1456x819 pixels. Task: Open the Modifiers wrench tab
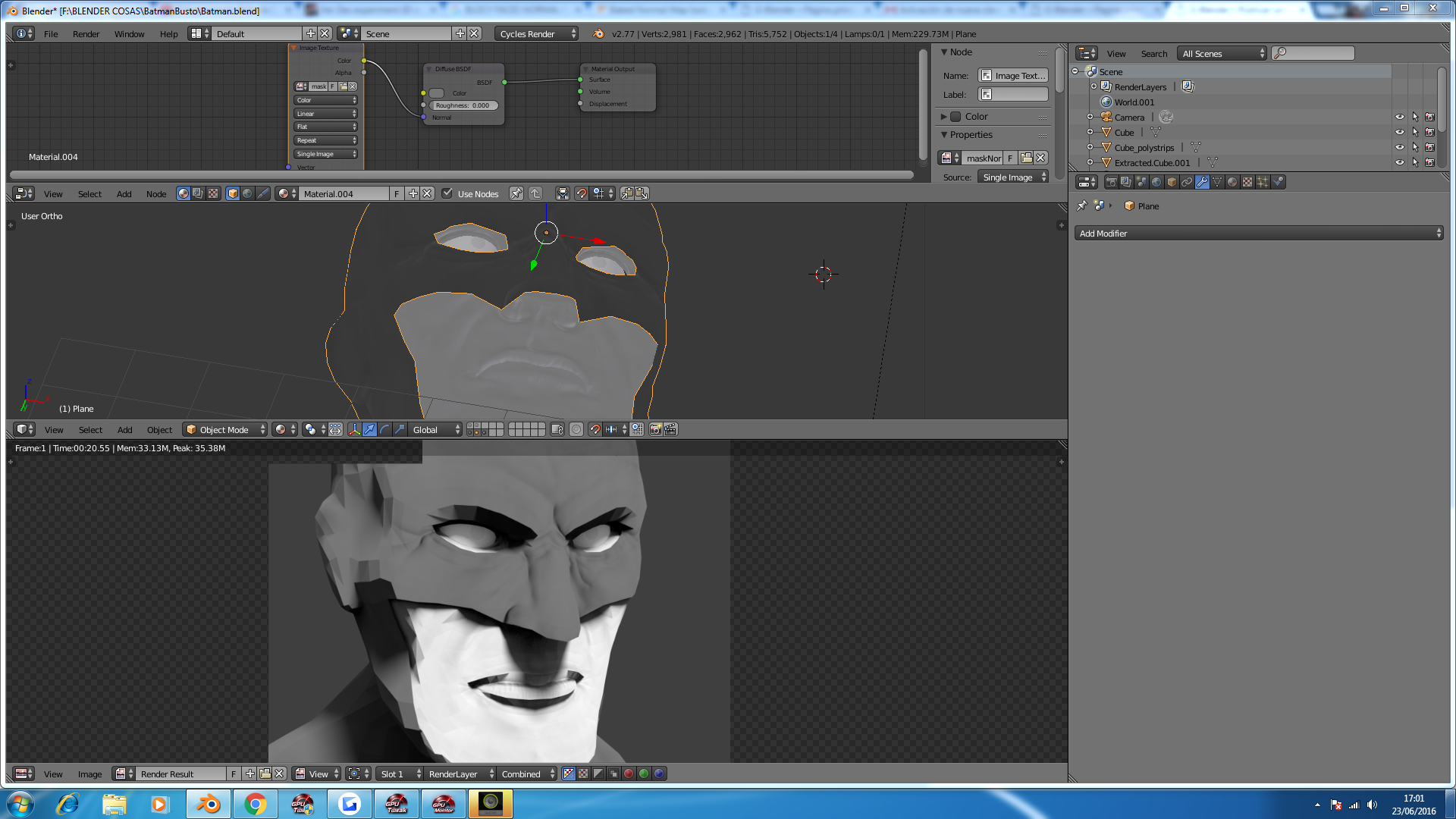[x=1202, y=182]
